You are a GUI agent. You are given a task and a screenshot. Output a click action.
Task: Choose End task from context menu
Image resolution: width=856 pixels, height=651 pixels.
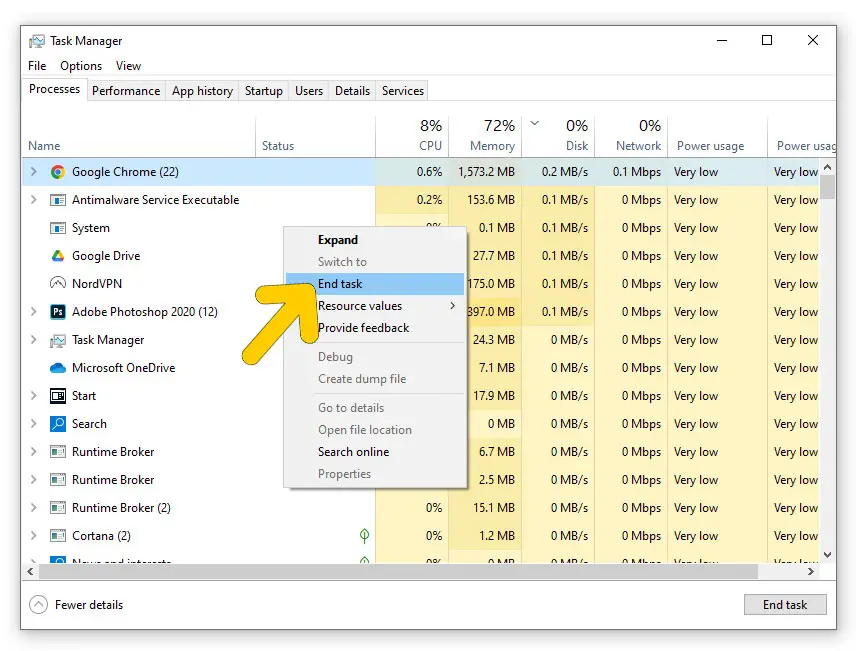tap(340, 284)
